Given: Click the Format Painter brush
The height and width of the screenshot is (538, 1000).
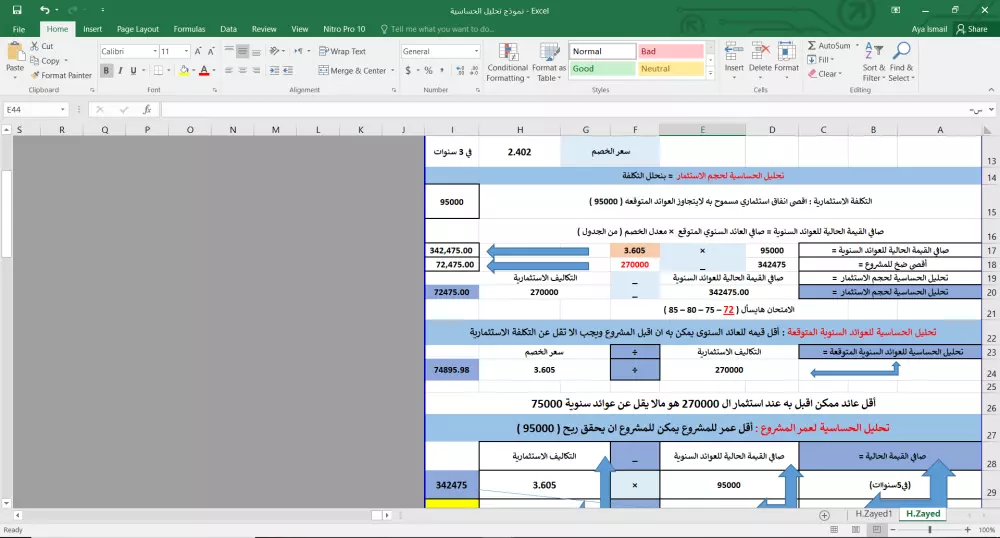Looking at the screenshot, I should [34, 75].
